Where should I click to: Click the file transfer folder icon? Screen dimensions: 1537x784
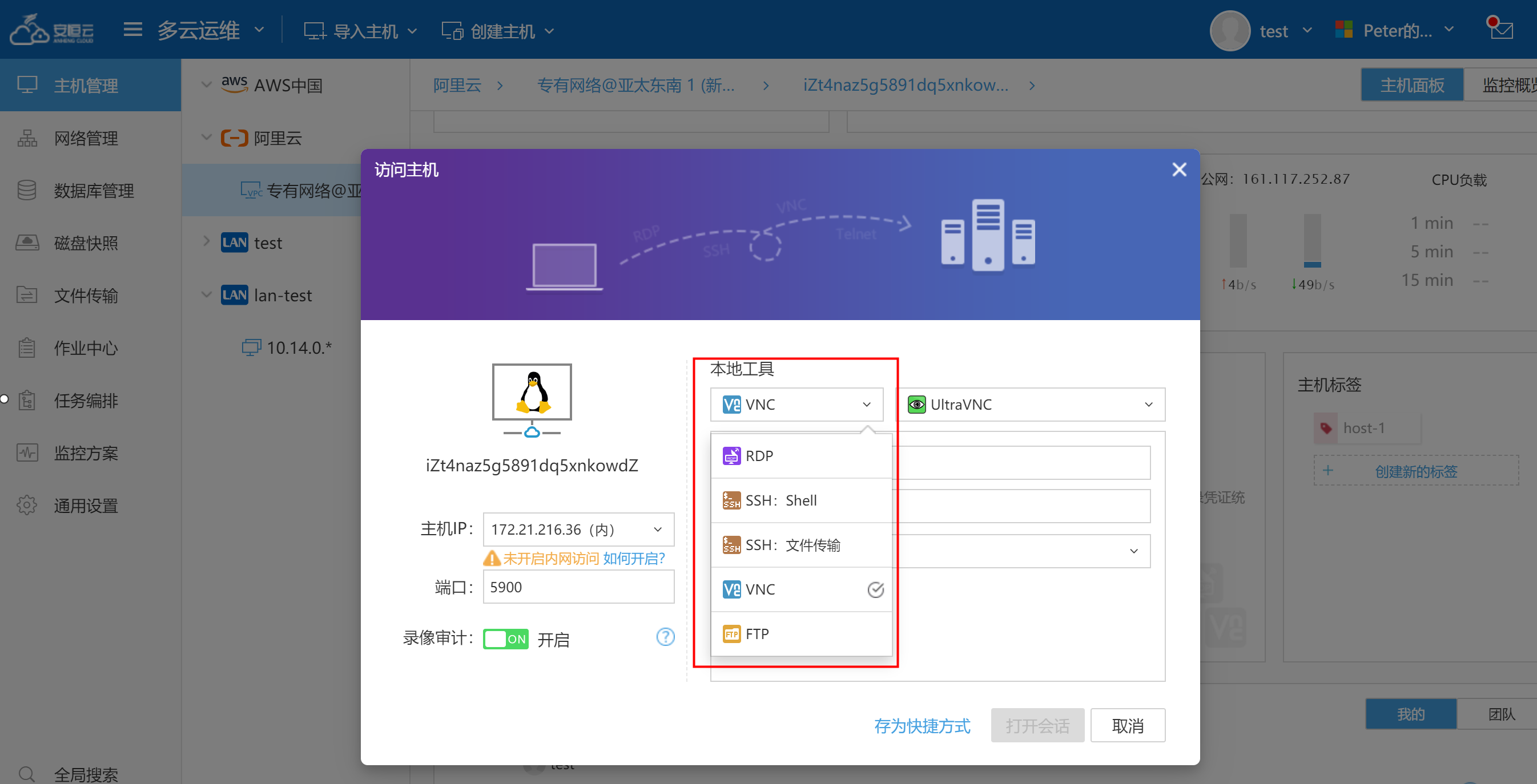pyautogui.click(x=27, y=295)
